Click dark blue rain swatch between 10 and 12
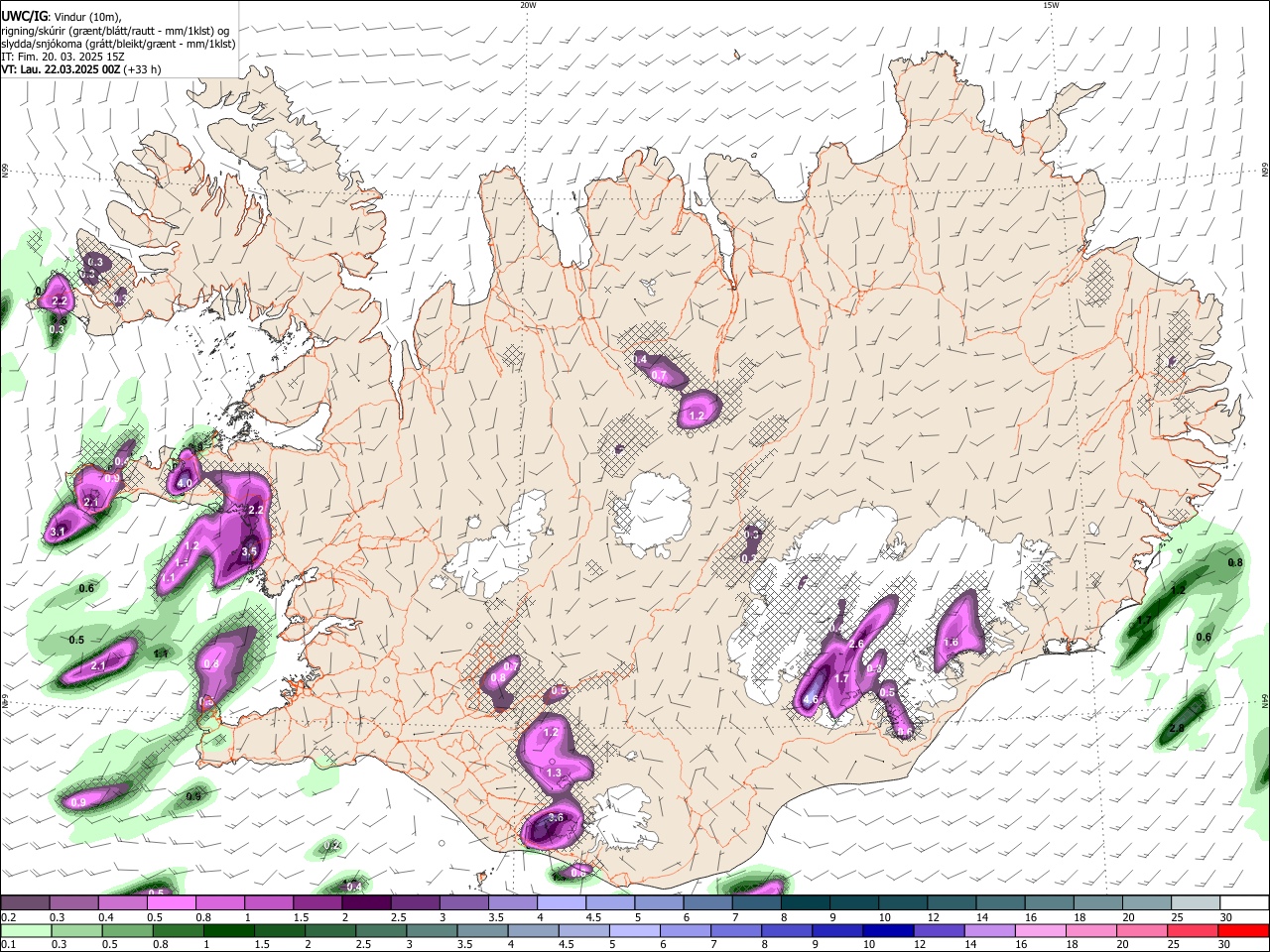 point(887,931)
